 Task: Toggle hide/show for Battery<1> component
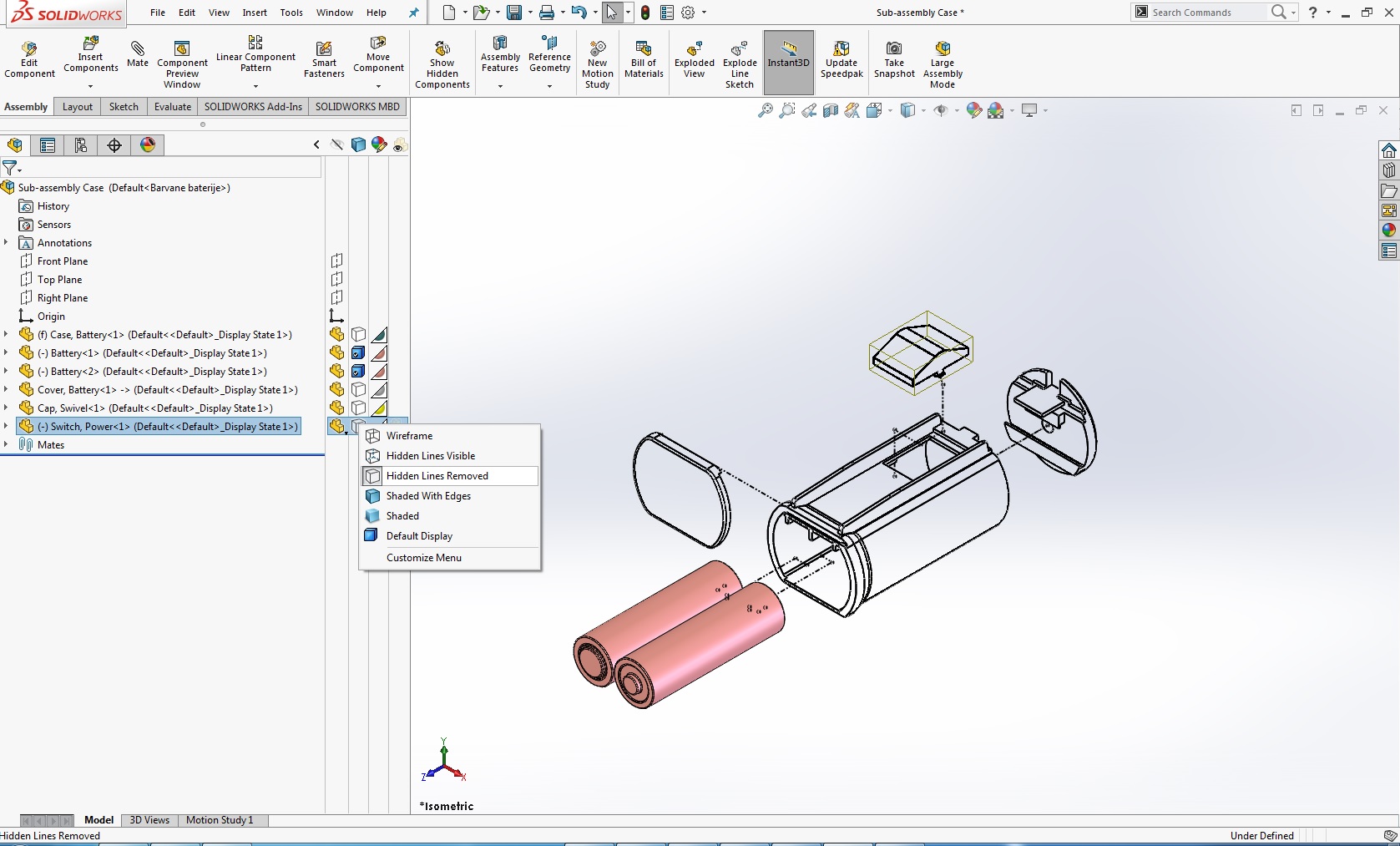(x=337, y=353)
